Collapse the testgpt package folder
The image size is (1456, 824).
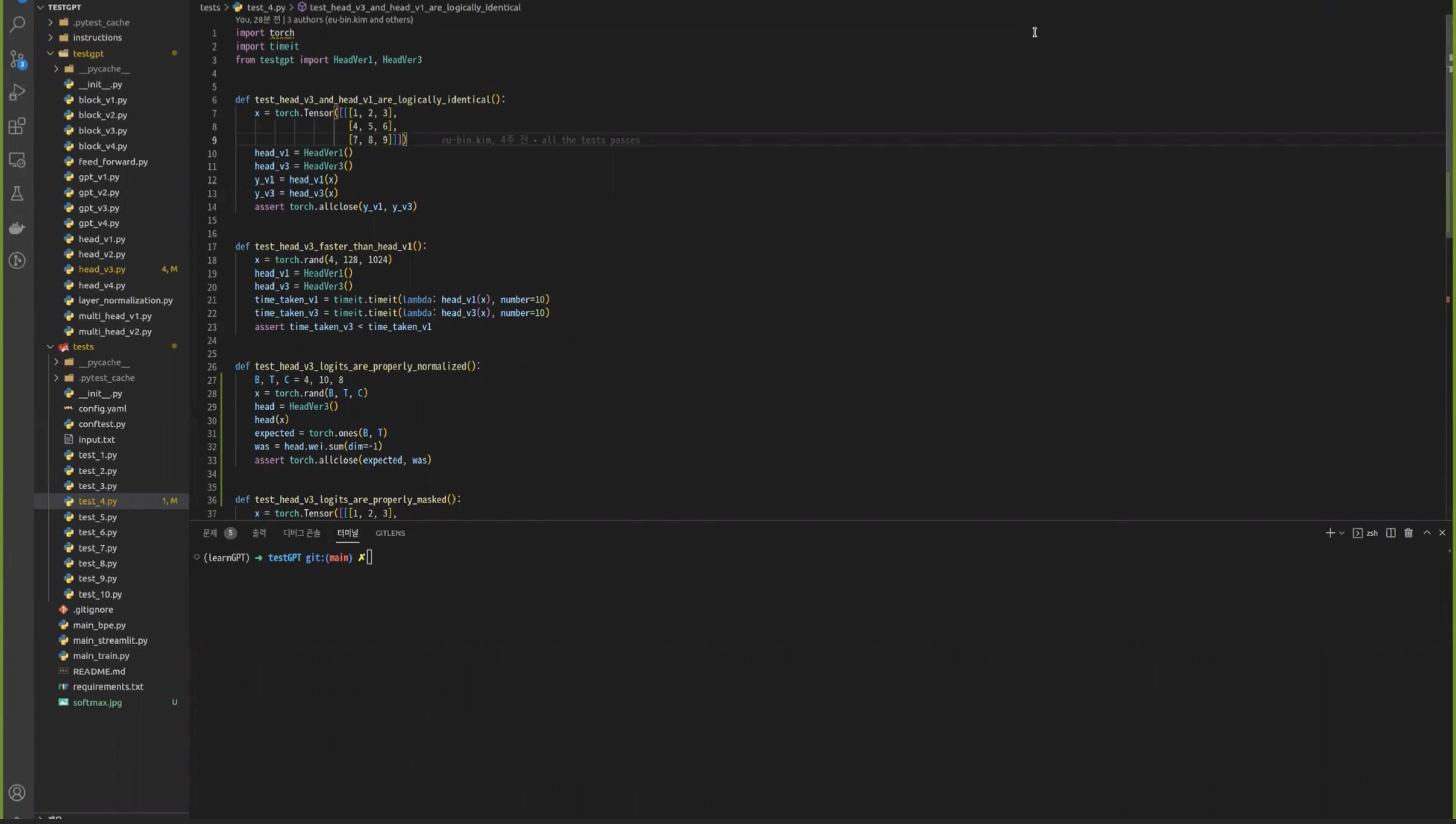tap(51, 53)
